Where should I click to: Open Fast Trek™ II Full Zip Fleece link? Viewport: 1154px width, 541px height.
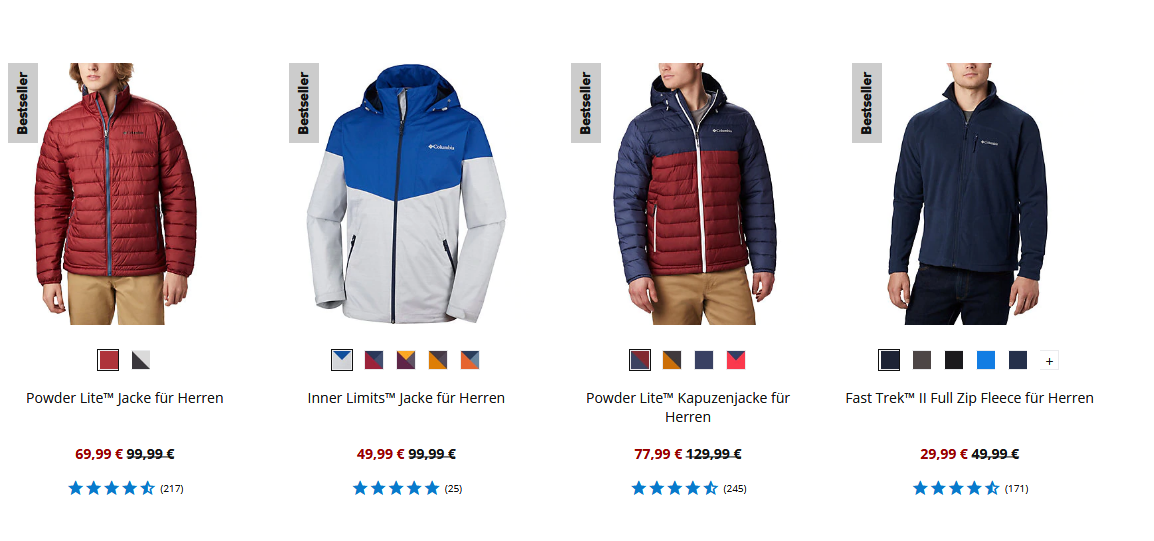point(969,398)
